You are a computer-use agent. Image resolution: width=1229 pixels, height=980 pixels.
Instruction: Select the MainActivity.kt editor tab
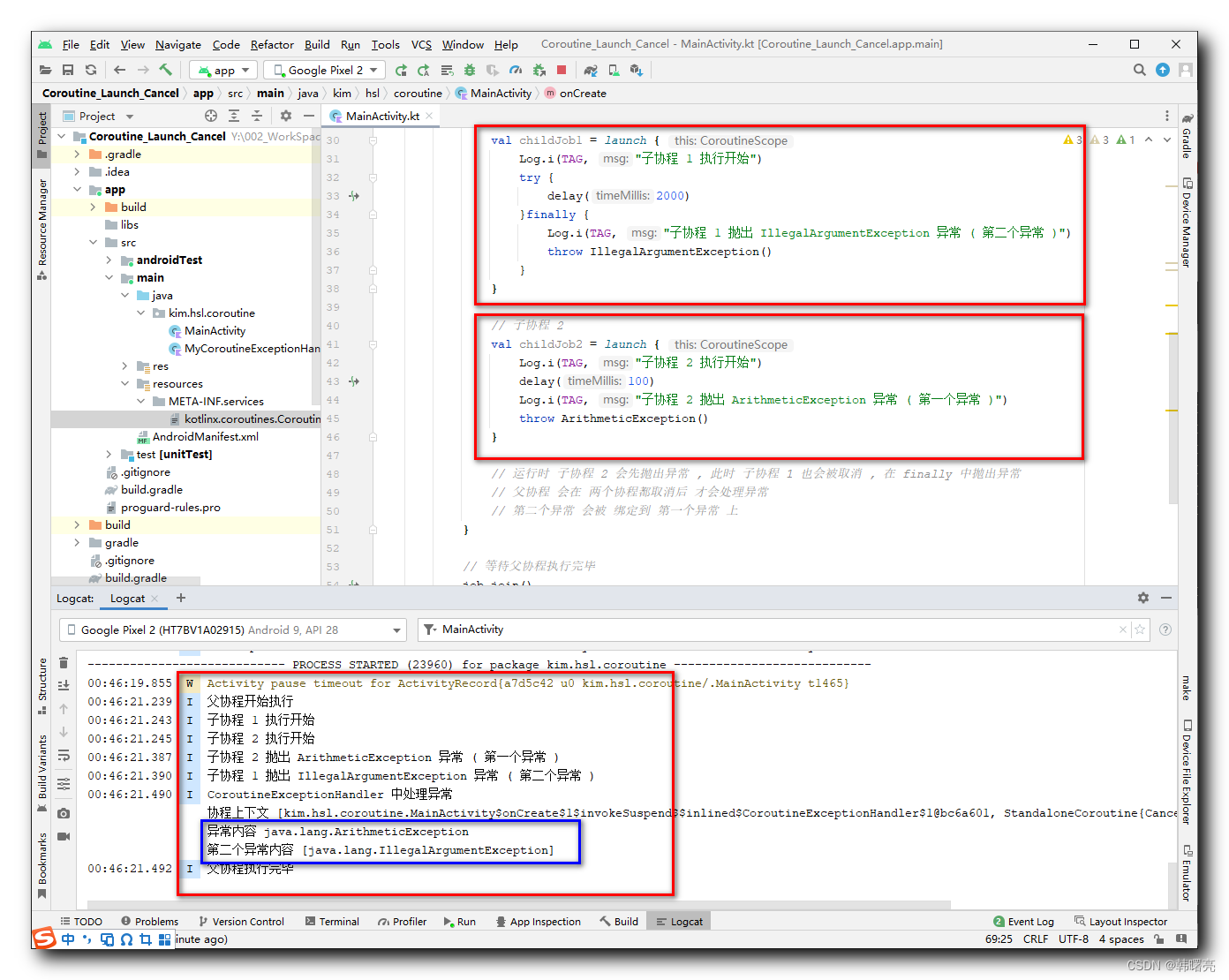[381, 116]
